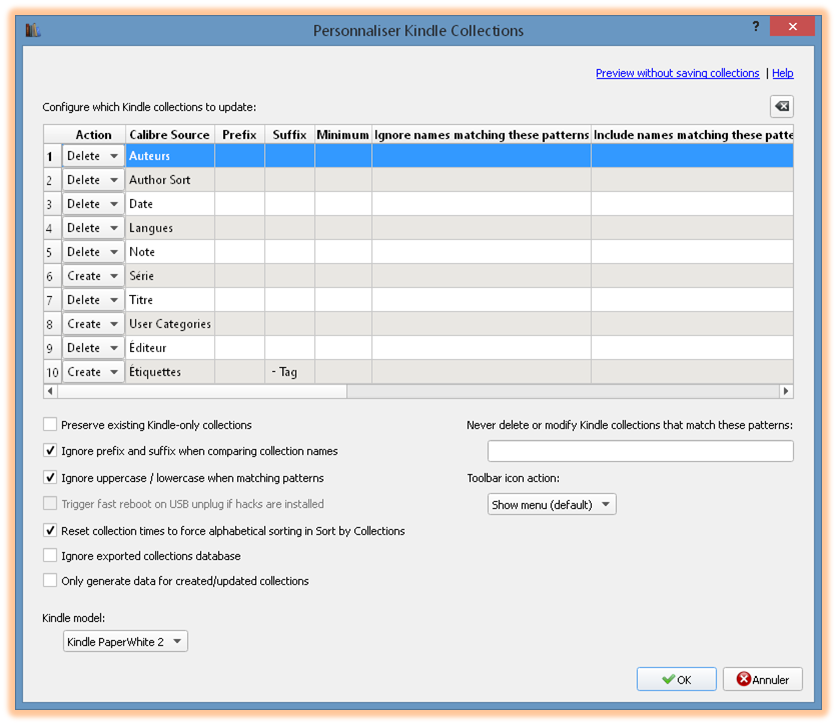Select row header number 1
Viewport: 837px width, 725px height.
pyautogui.click(x=52, y=156)
